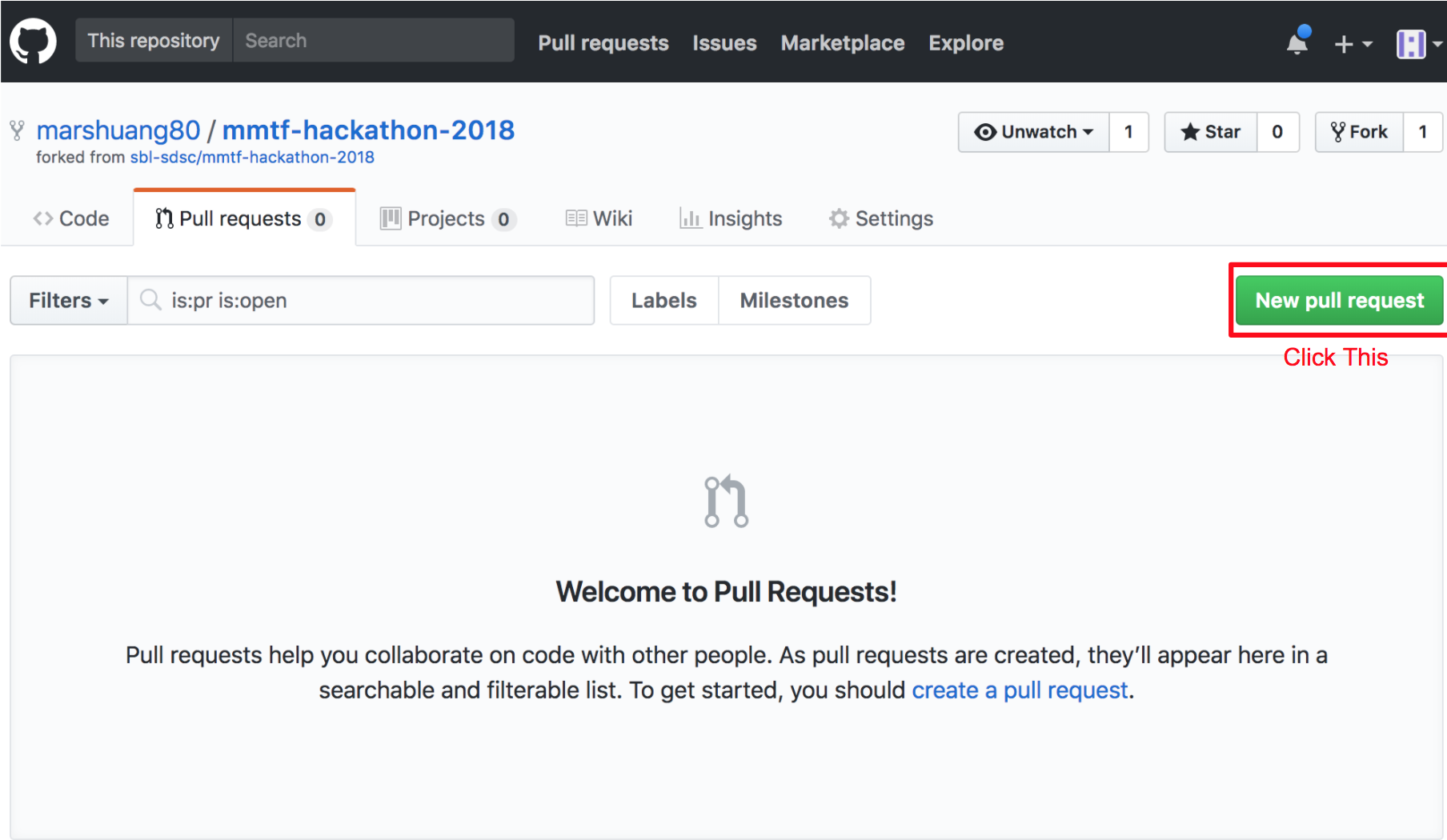Click the Welcome to Pull Requests! heading
This screenshot has width=1447, height=840.
coord(726,592)
